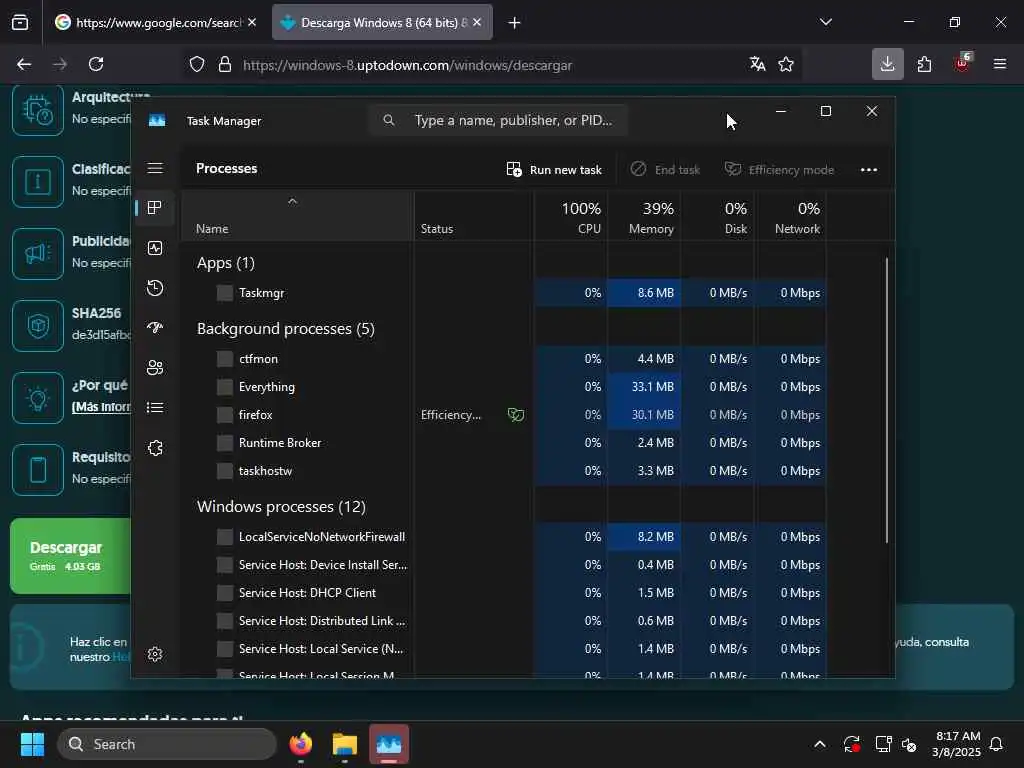Click the process list vertical scrollbar

[x=886, y=400]
